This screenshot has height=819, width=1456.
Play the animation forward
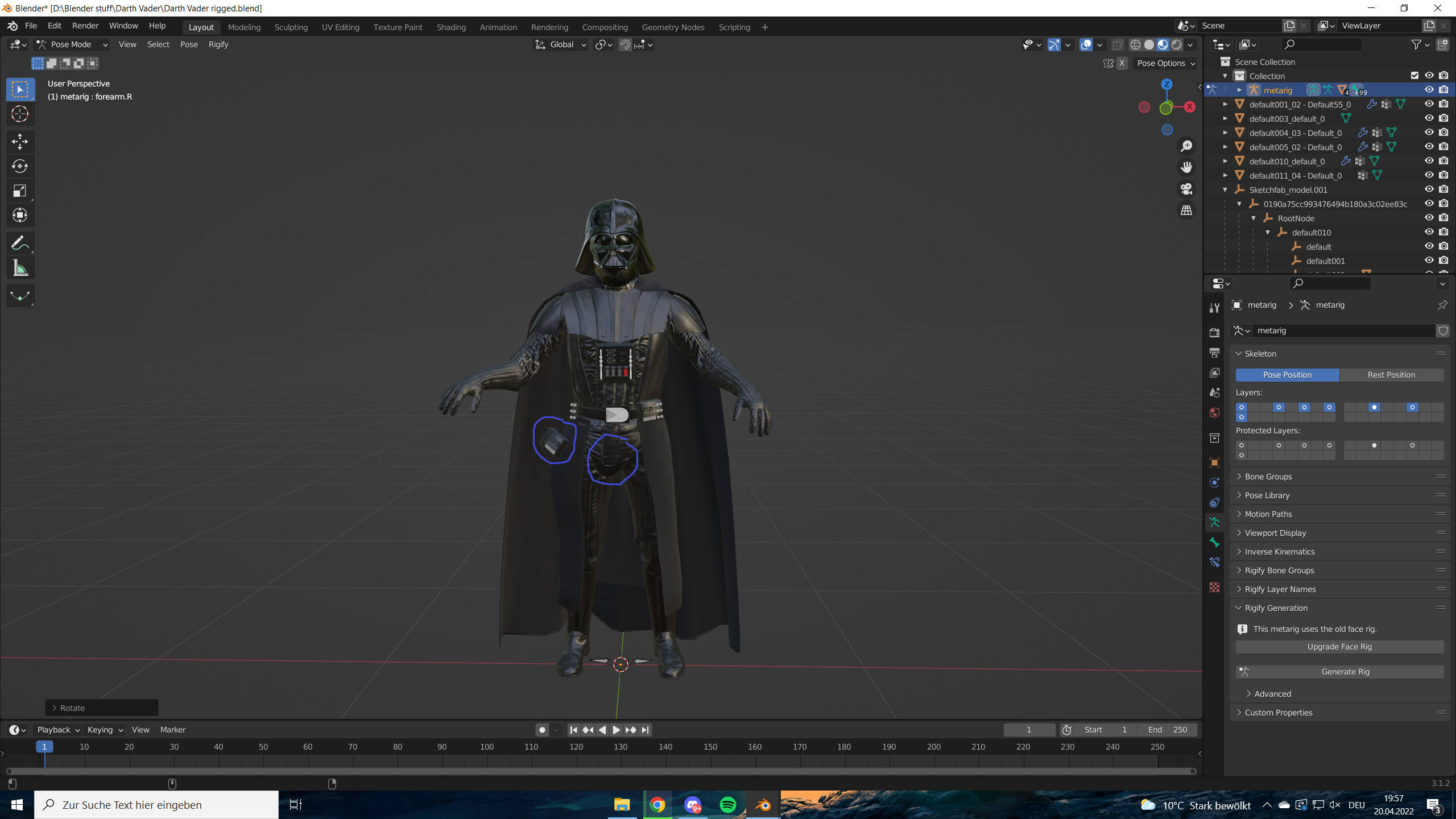pos(616,730)
